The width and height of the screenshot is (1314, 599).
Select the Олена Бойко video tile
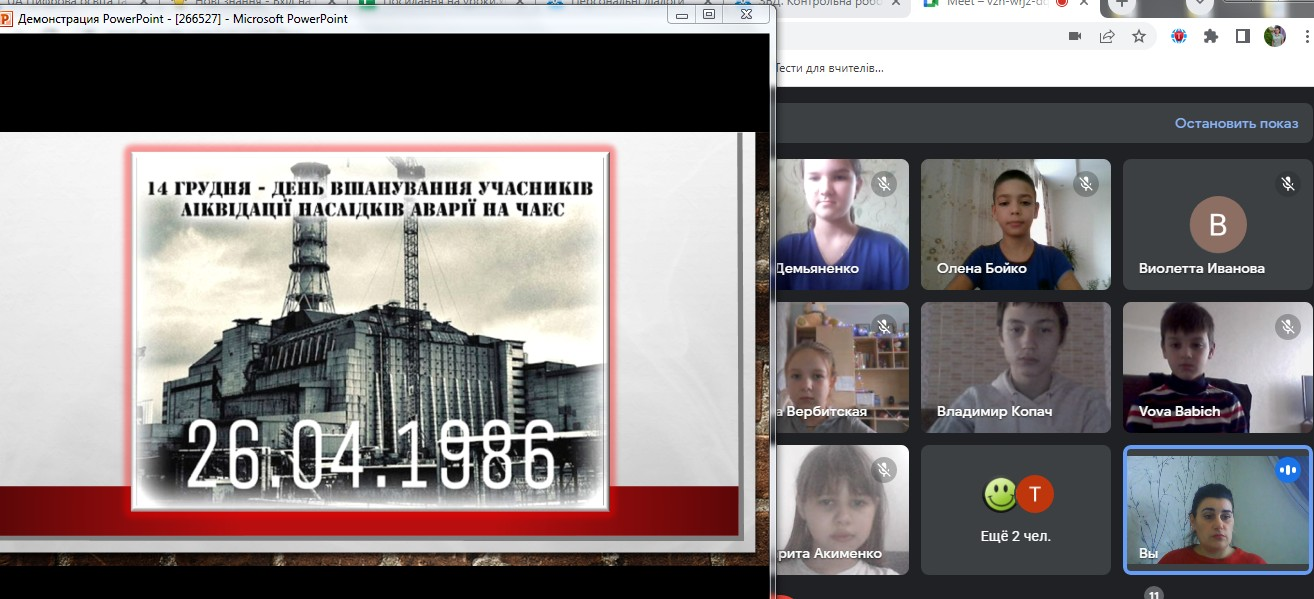(x=1016, y=224)
